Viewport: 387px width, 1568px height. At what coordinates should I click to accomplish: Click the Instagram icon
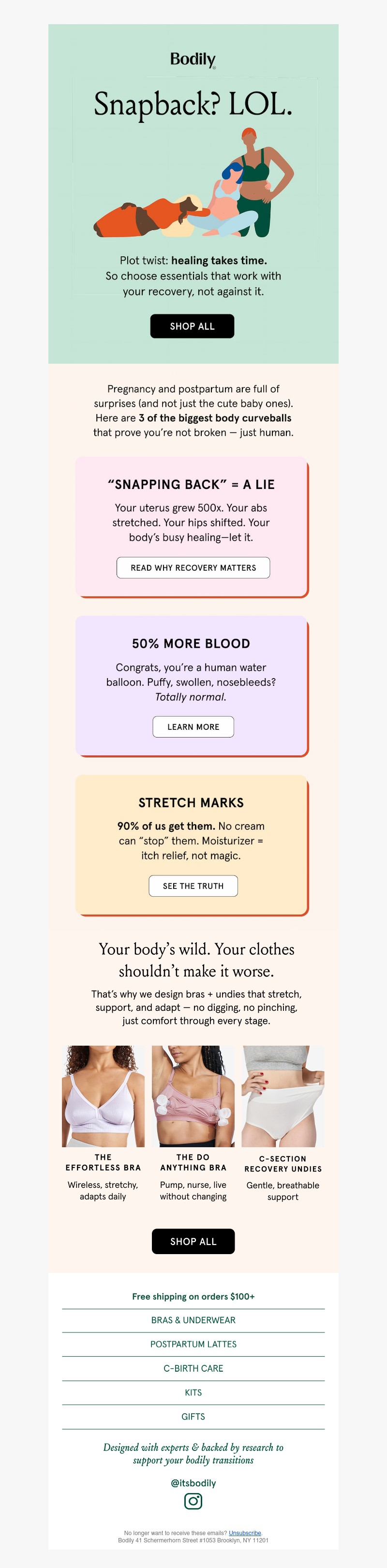tap(193, 1501)
